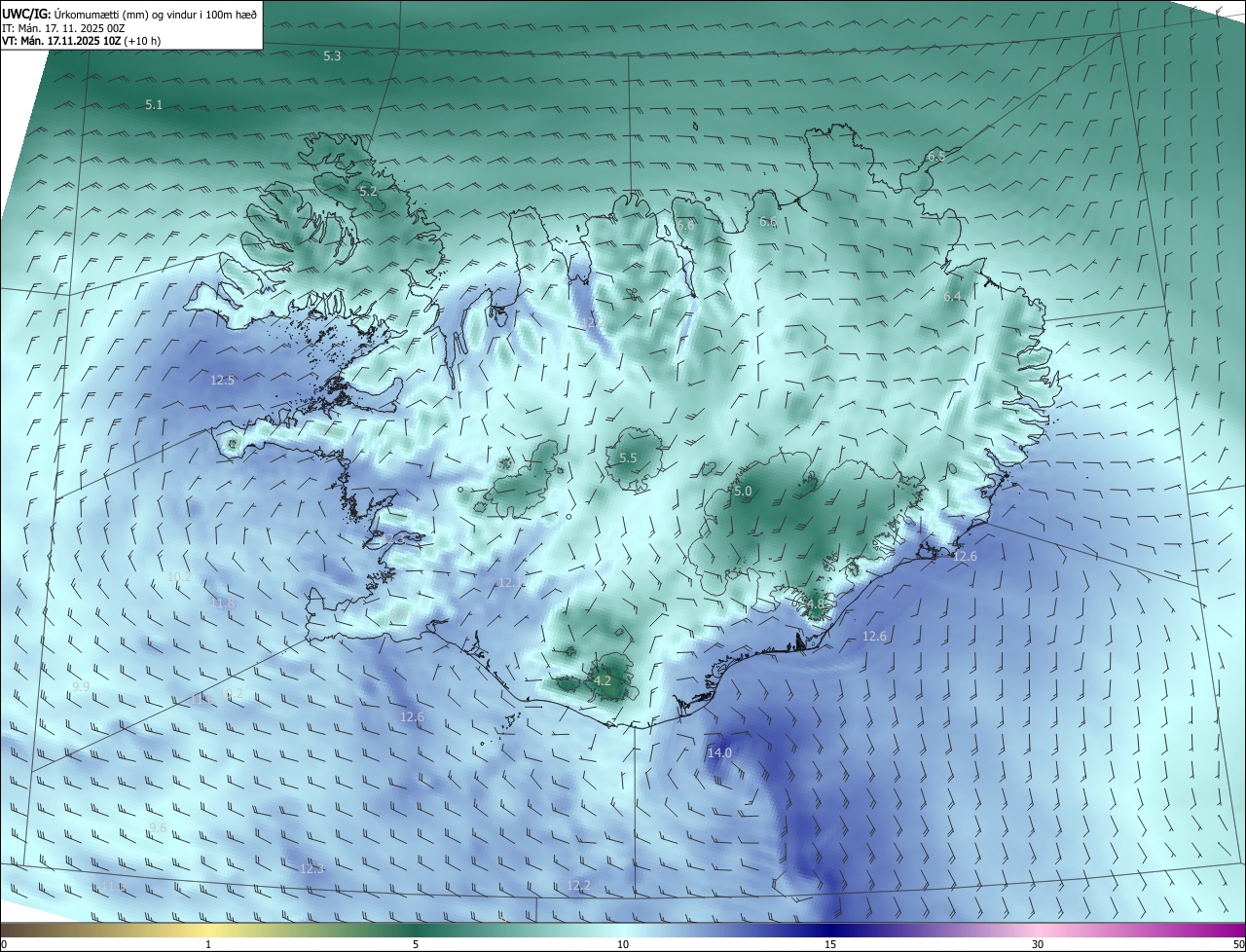Viewport: 1246px width, 952px height.
Task: Click the 5.0 value on the large glacier
Action: tap(743, 493)
